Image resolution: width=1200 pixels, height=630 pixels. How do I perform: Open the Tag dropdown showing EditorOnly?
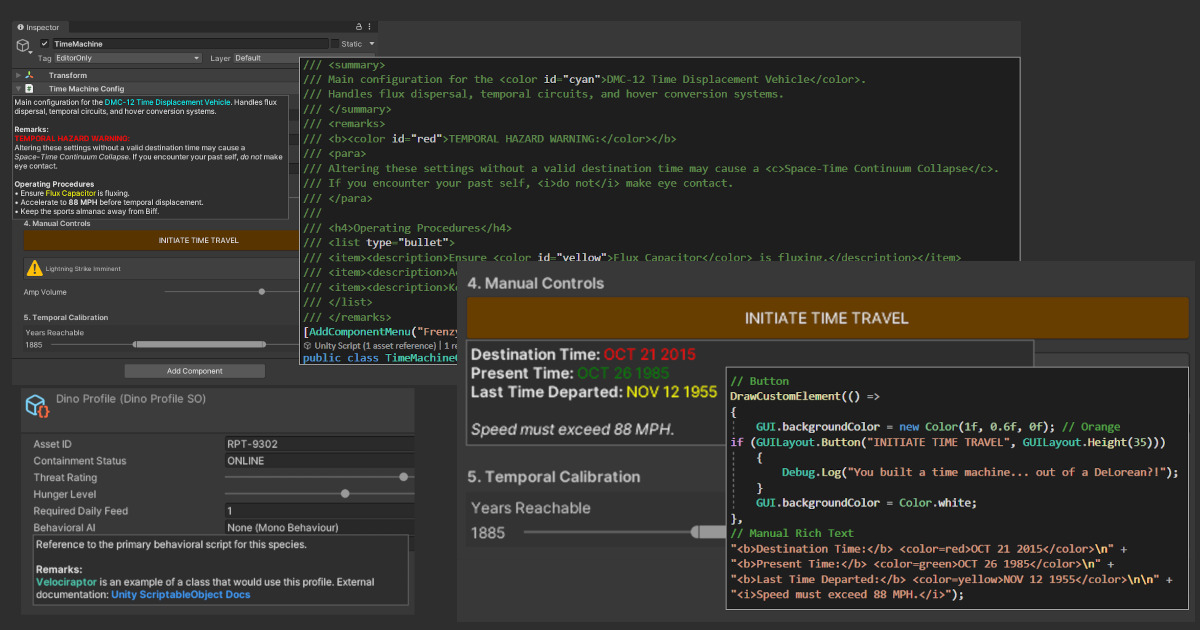coord(128,58)
